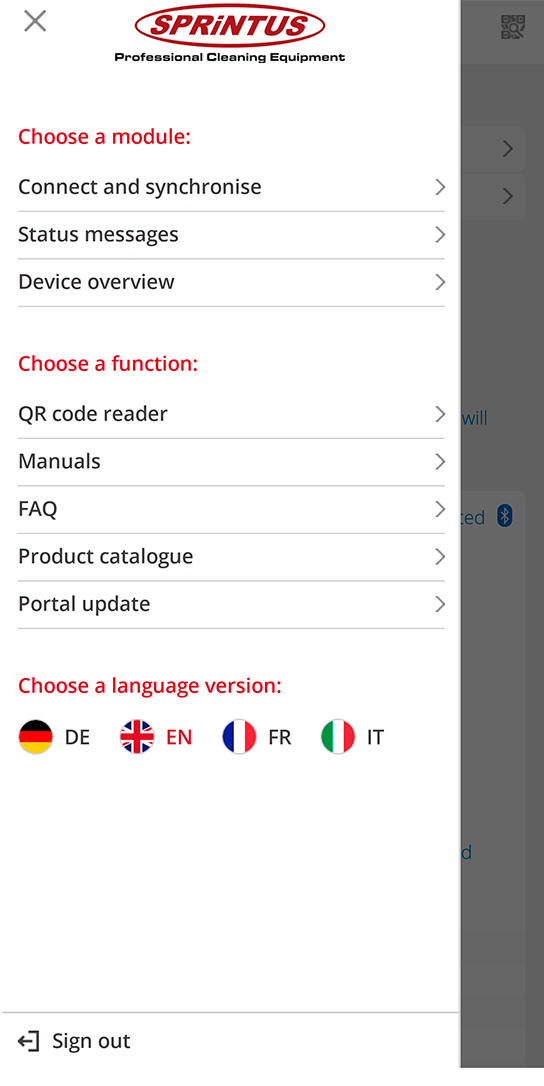The width and height of the screenshot is (544, 1086).
Task: Choose the French flag icon
Action: coord(239,737)
